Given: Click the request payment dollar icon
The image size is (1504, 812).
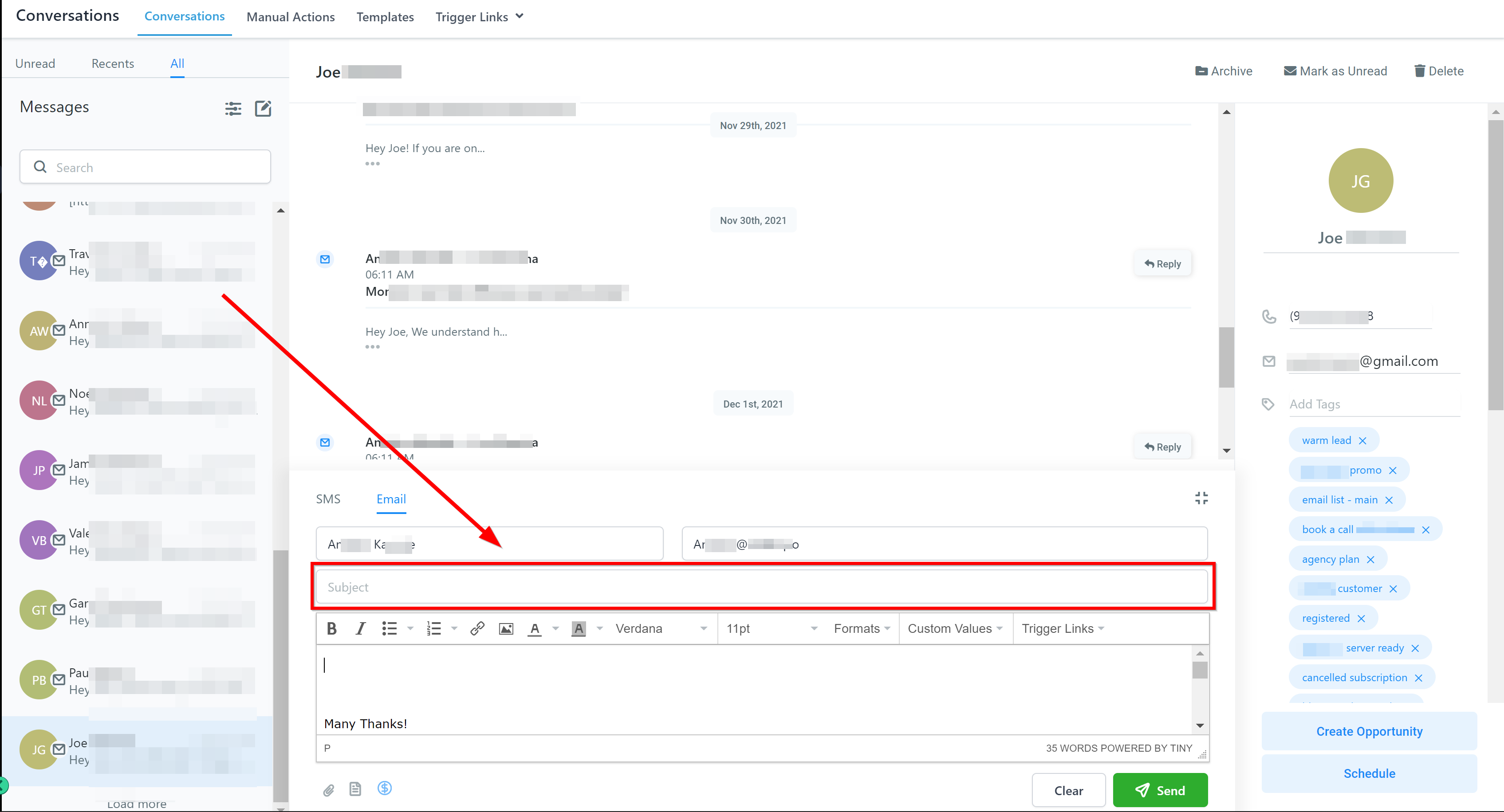Looking at the screenshot, I should click(384, 788).
